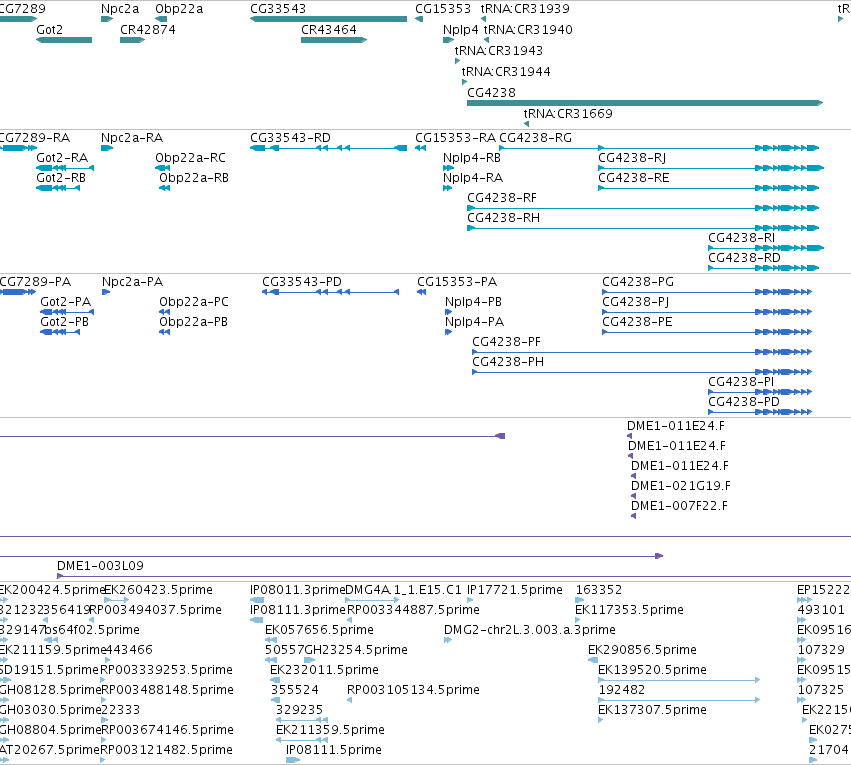
Task: Select the Got2 gene bar
Action: 64,40
